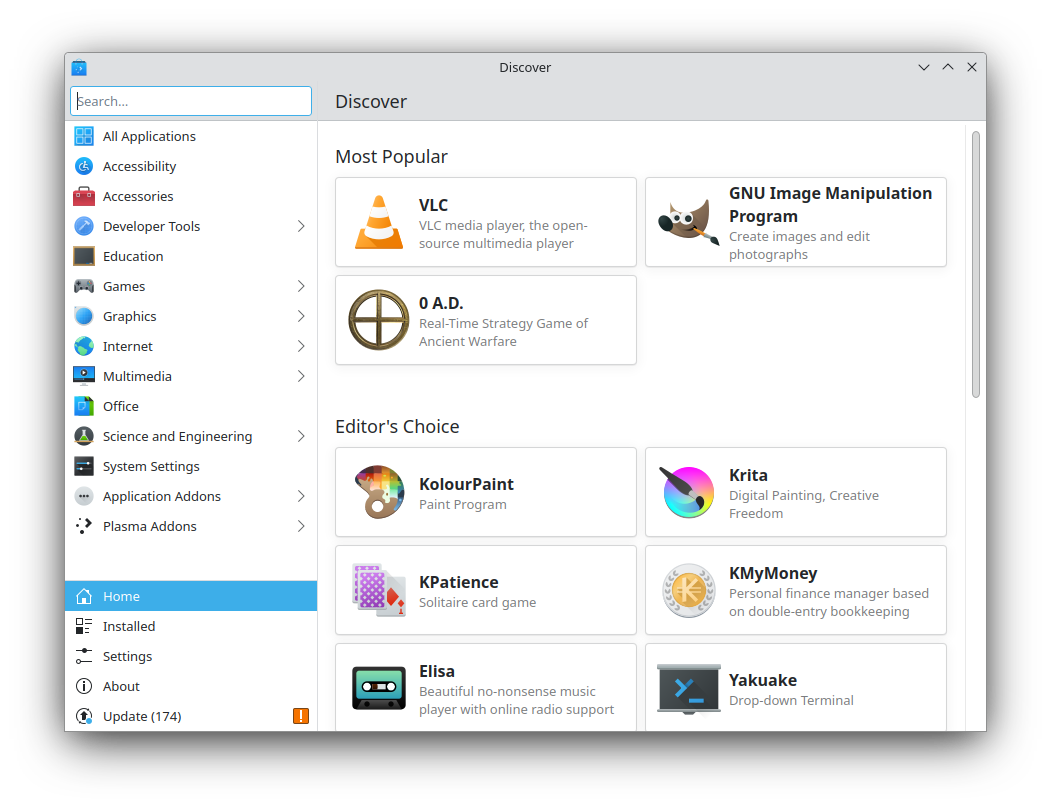Click the 0 A.D. shield icon

coord(378,320)
